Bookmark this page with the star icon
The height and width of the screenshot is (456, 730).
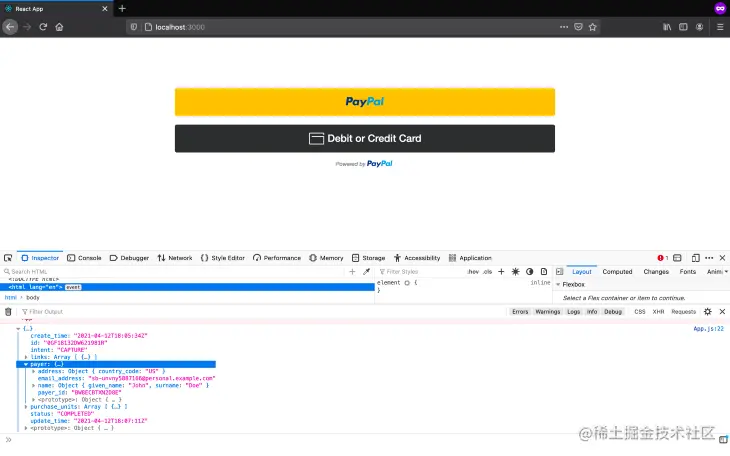pyautogui.click(x=592, y=27)
